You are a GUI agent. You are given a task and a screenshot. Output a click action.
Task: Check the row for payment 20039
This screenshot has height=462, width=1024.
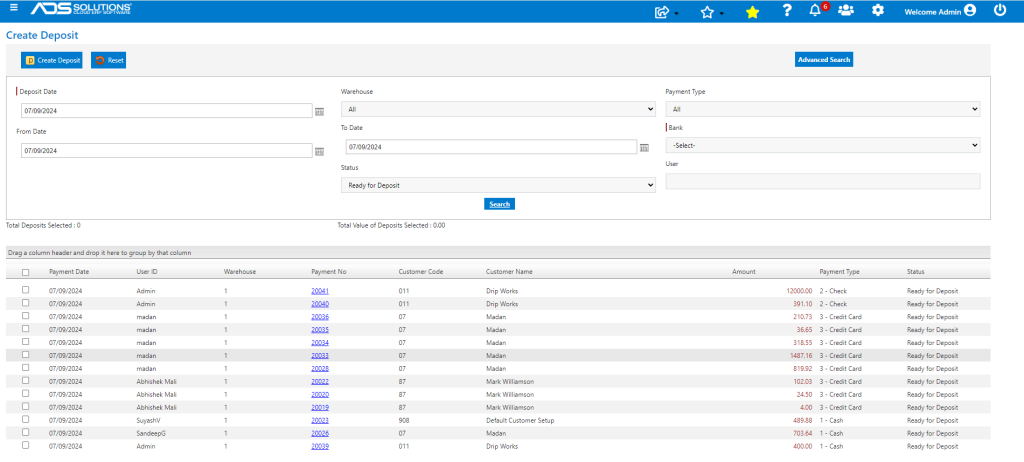tap(25, 445)
